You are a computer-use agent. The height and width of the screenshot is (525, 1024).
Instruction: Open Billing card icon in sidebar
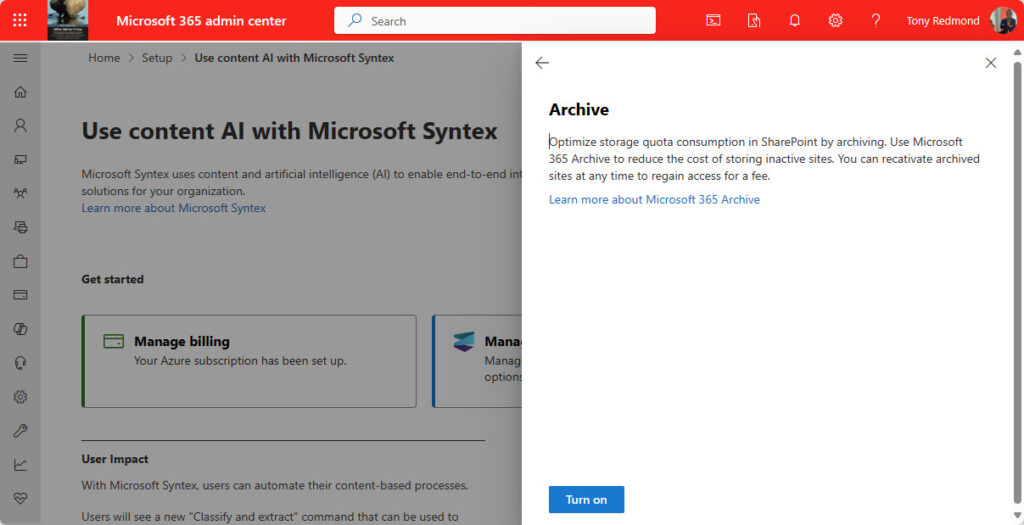click(20, 295)
